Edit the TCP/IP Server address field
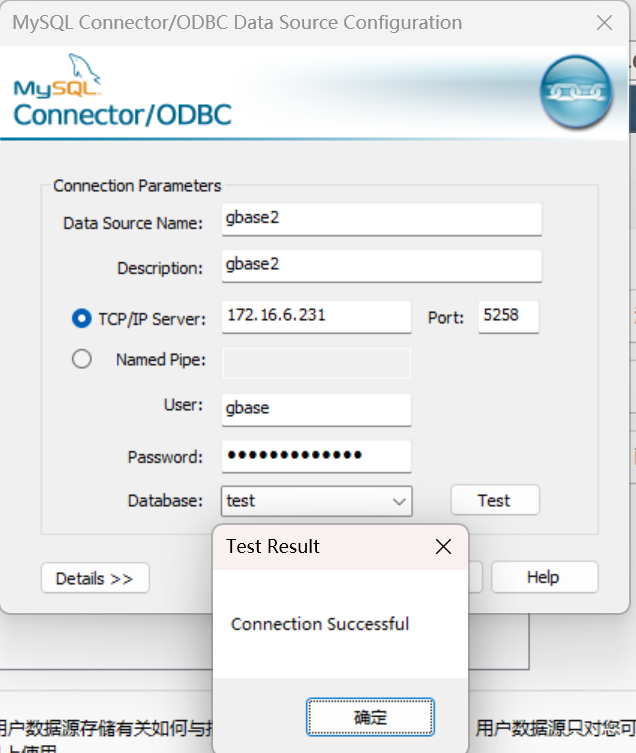 coord(317,316)
